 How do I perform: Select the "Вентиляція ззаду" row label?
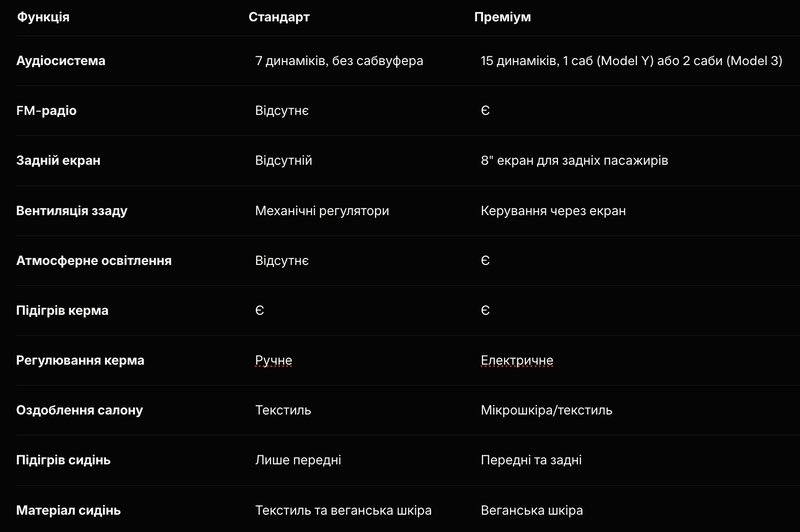72,211
